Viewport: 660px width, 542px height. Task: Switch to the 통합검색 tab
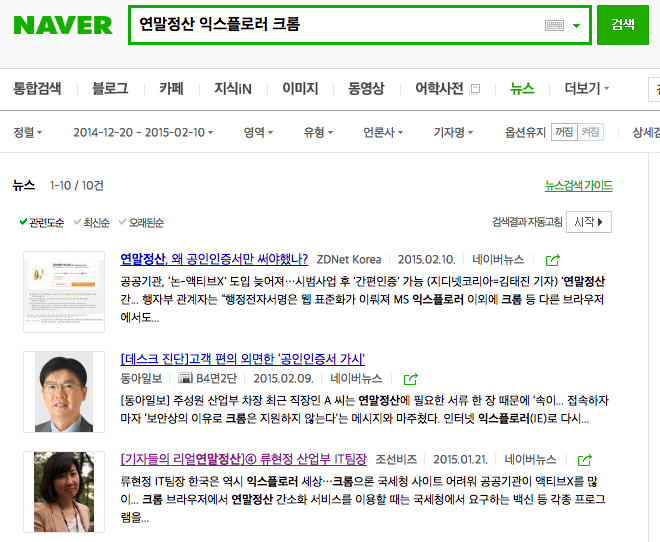[37, 88]
